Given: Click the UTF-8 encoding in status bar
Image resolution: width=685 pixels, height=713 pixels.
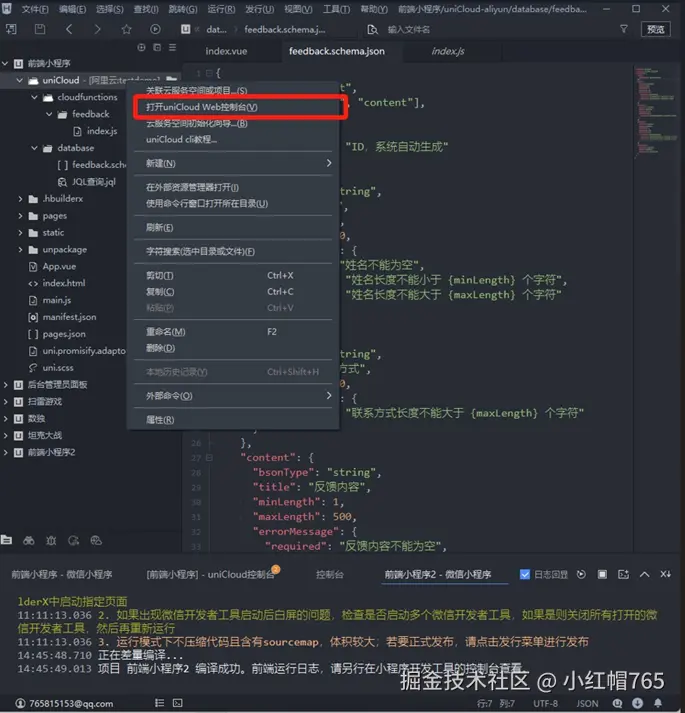Looking at the screenshot, I should tap(545, 703).
